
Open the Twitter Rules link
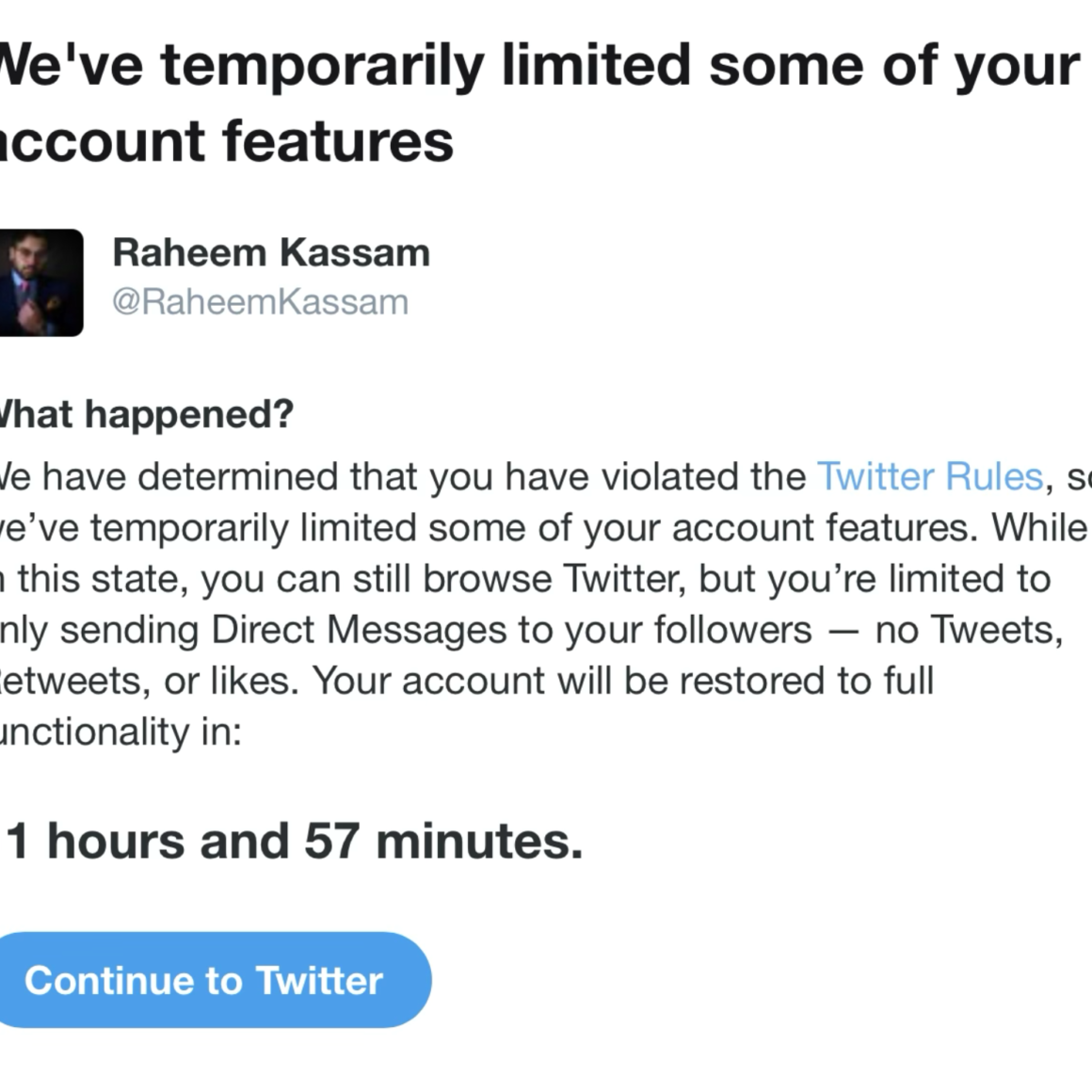929,476
